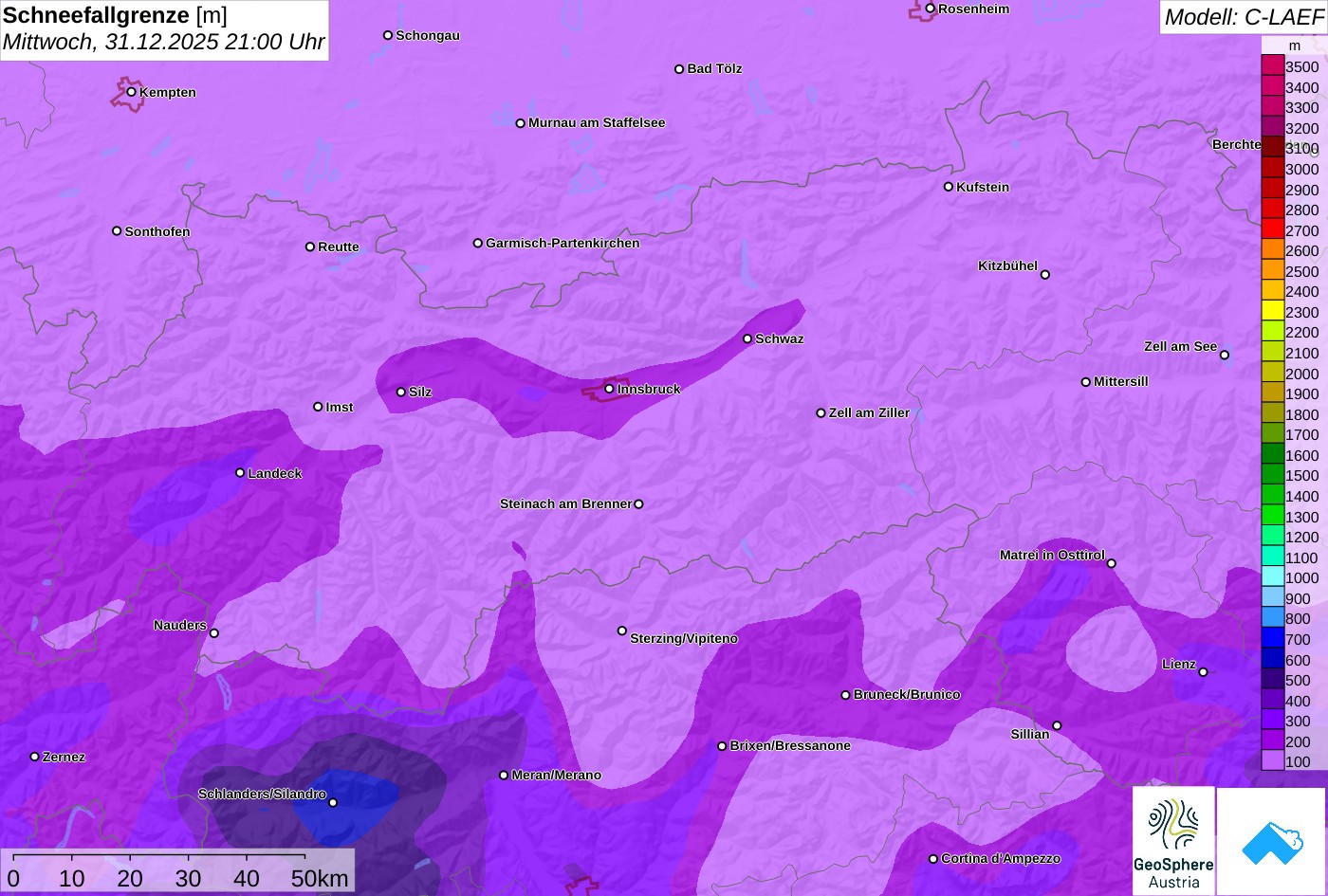Click the Bruneck/Brunico label
Screen dimensions: 1328x896
tap(907, 694)
